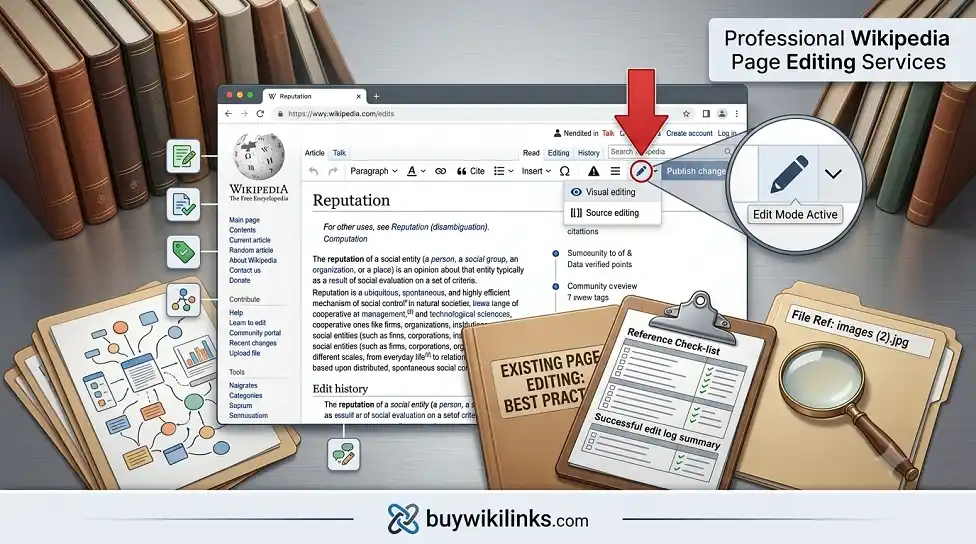This screenshot has height=544, width=976.
Task: Follow the Reputation (disambiguation) link
Action: pos(439,227)
